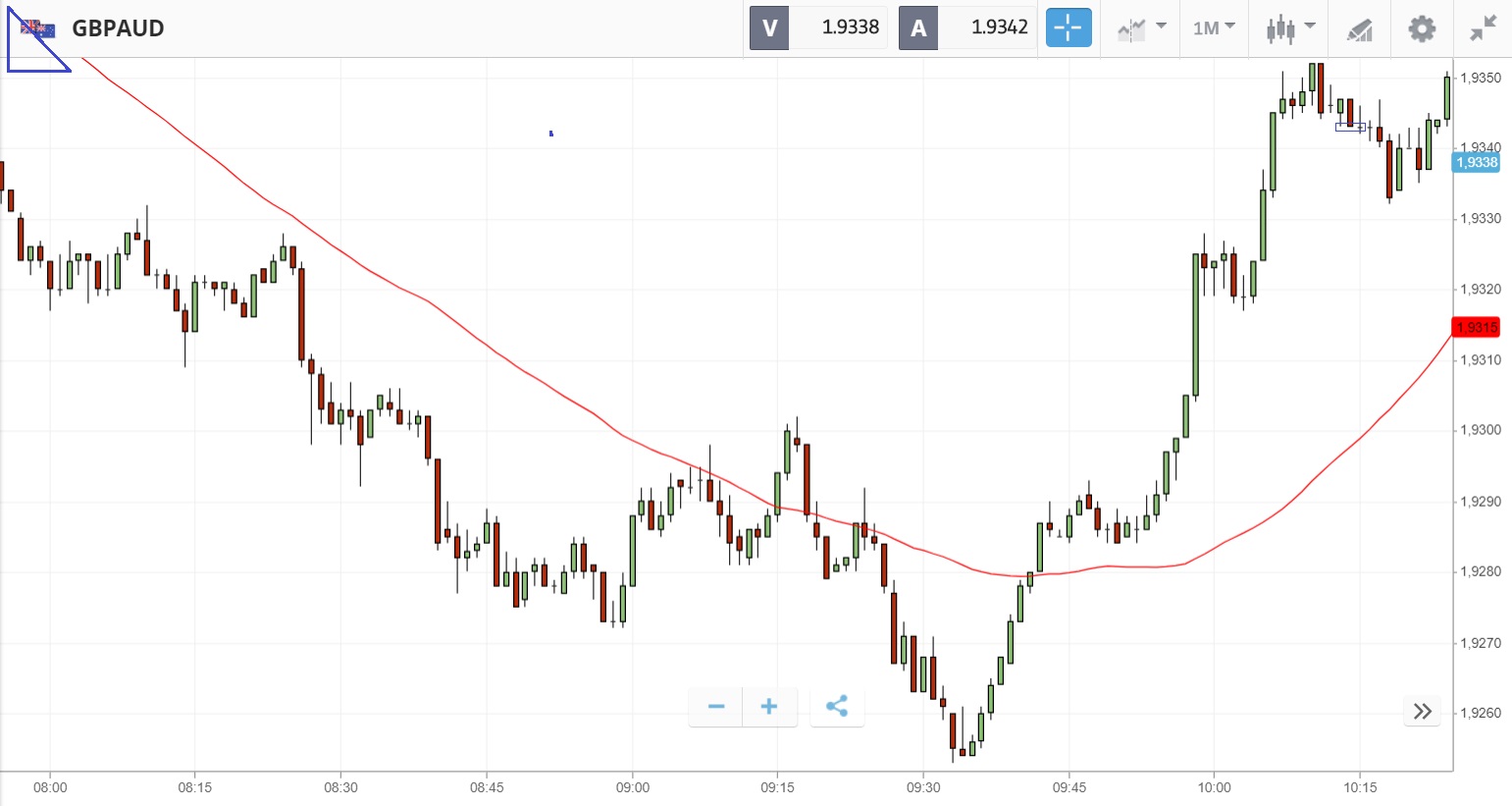Open the drawing tools pencil icon
The width and height of the screenshot is (1512, 806).
1359,29
